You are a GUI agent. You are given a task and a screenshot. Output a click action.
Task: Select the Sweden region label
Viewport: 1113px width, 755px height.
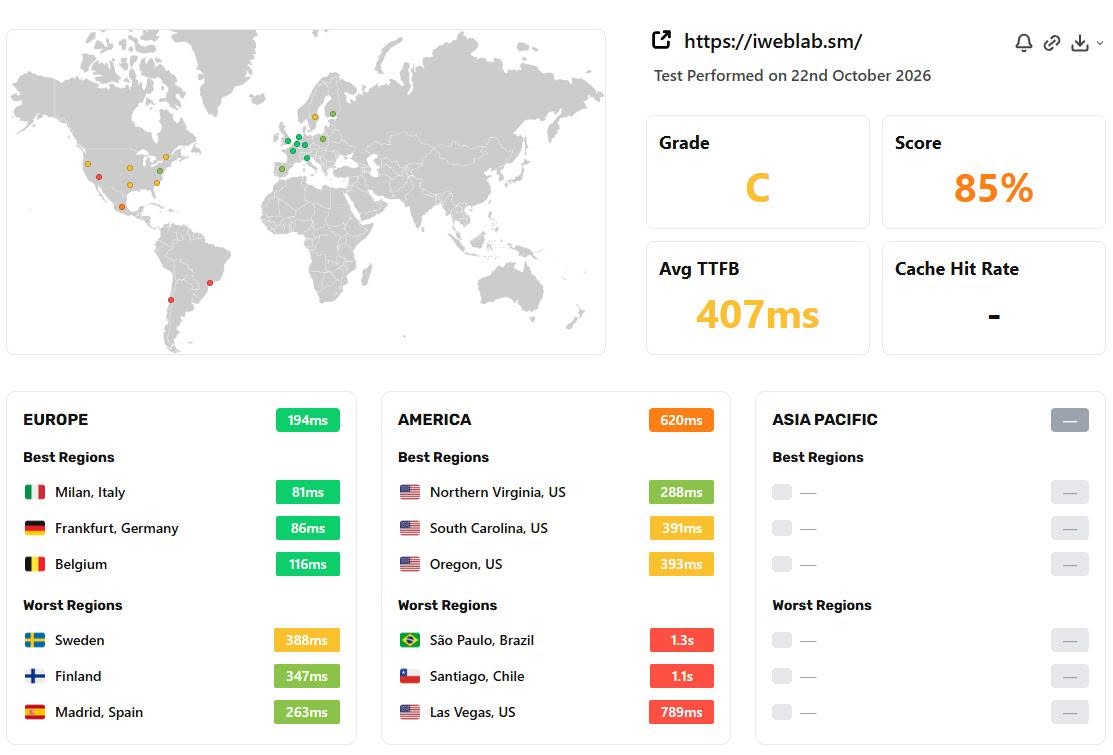point(80,640)
